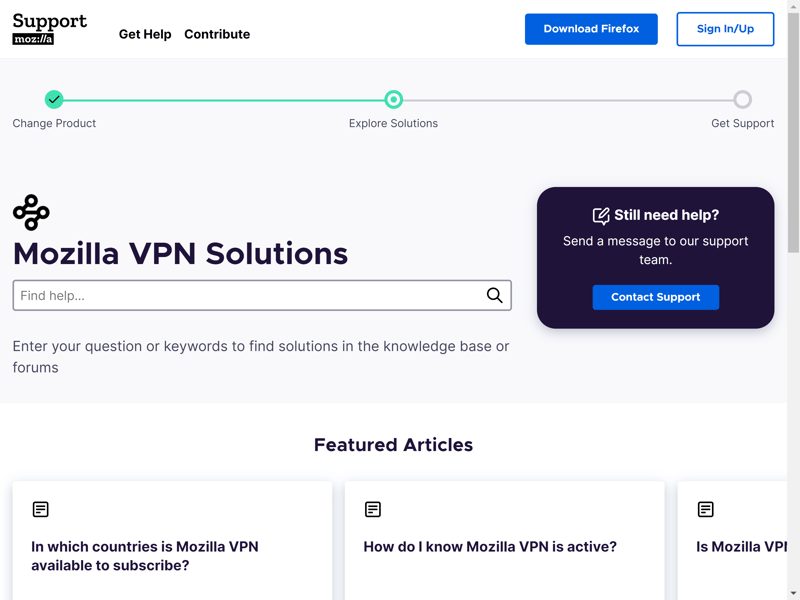Click the scrollbar up arrow
Viewport: 800px width, 600px height.
click(793, 6)
